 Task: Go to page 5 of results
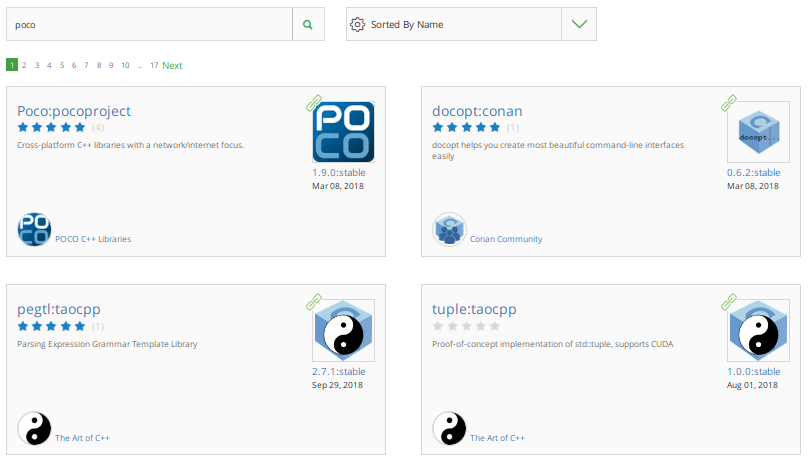(x=62, y=65)
